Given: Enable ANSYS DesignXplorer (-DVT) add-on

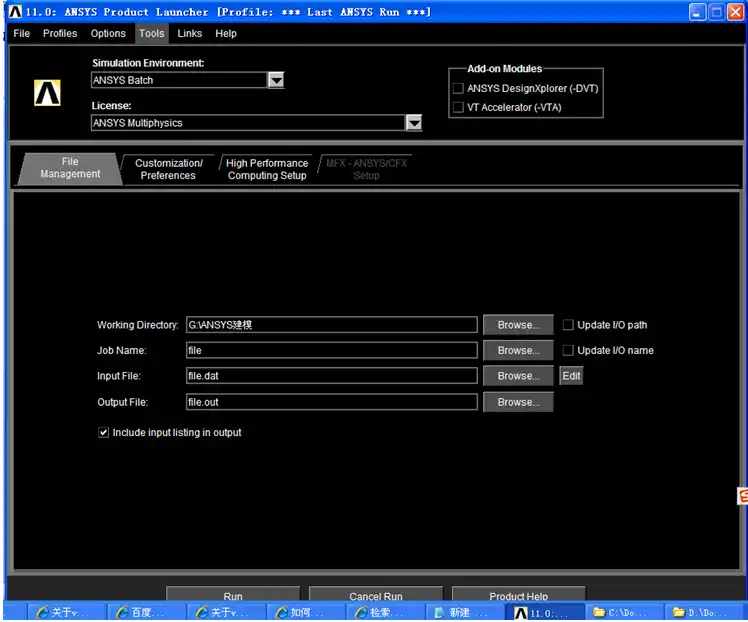Looking at the screenshot, I should click(458, 88).
